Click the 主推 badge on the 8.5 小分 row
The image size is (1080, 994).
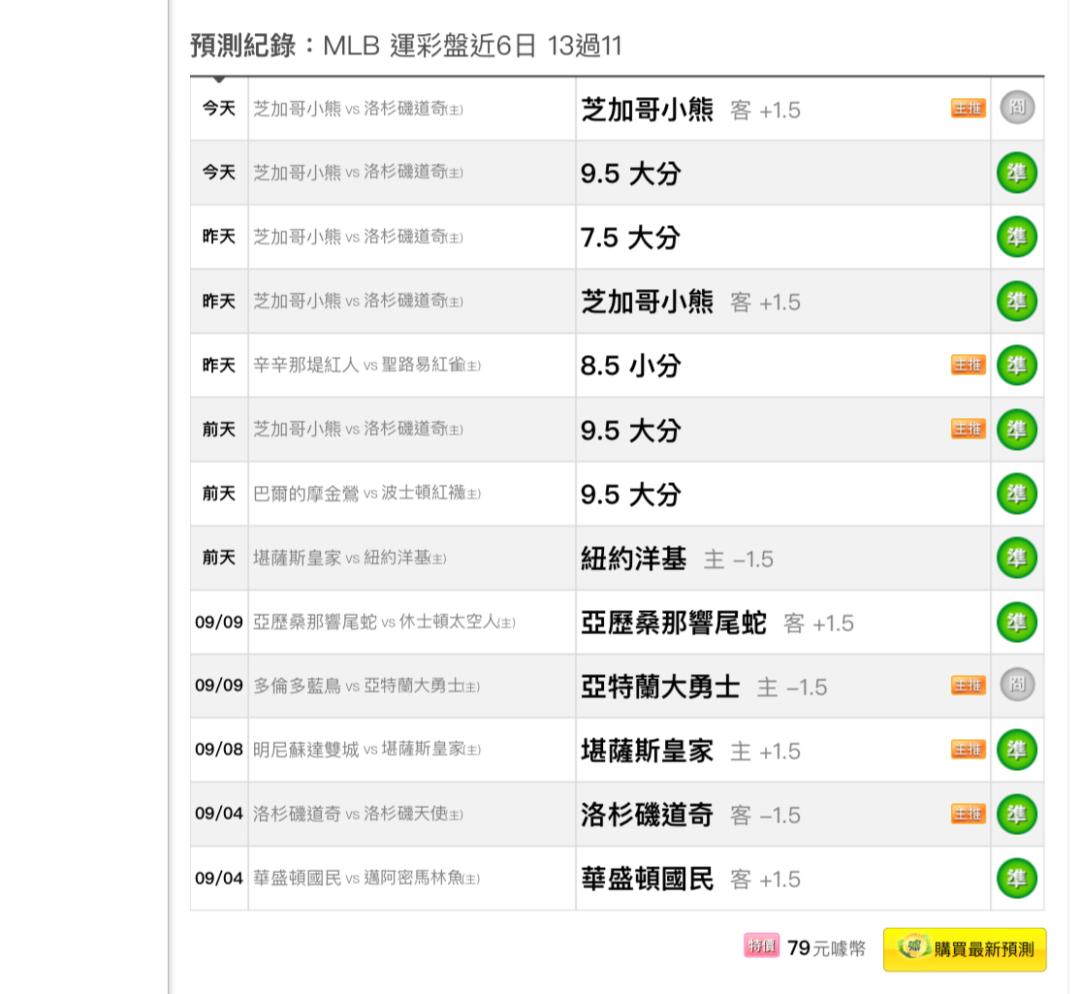coord(968,364)
